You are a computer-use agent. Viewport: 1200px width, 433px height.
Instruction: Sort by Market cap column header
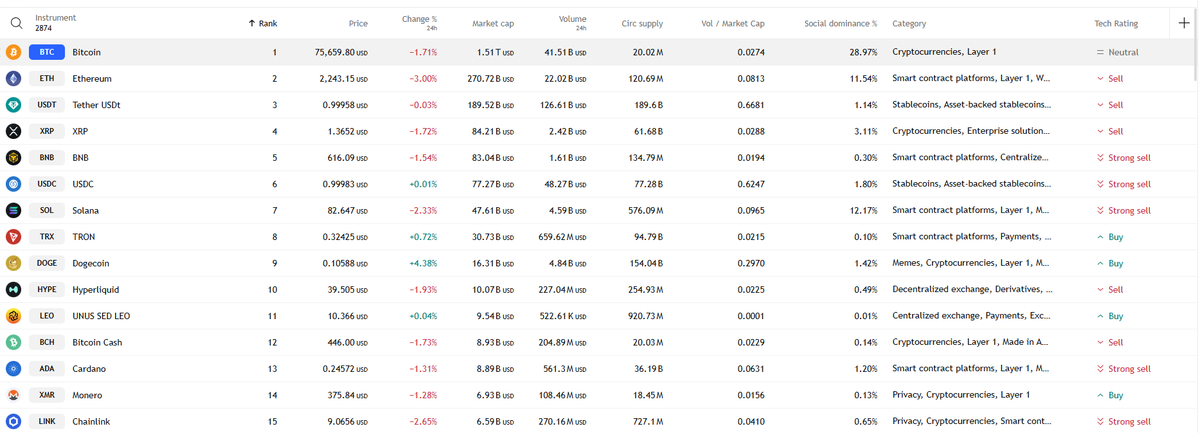pos(493,23)
